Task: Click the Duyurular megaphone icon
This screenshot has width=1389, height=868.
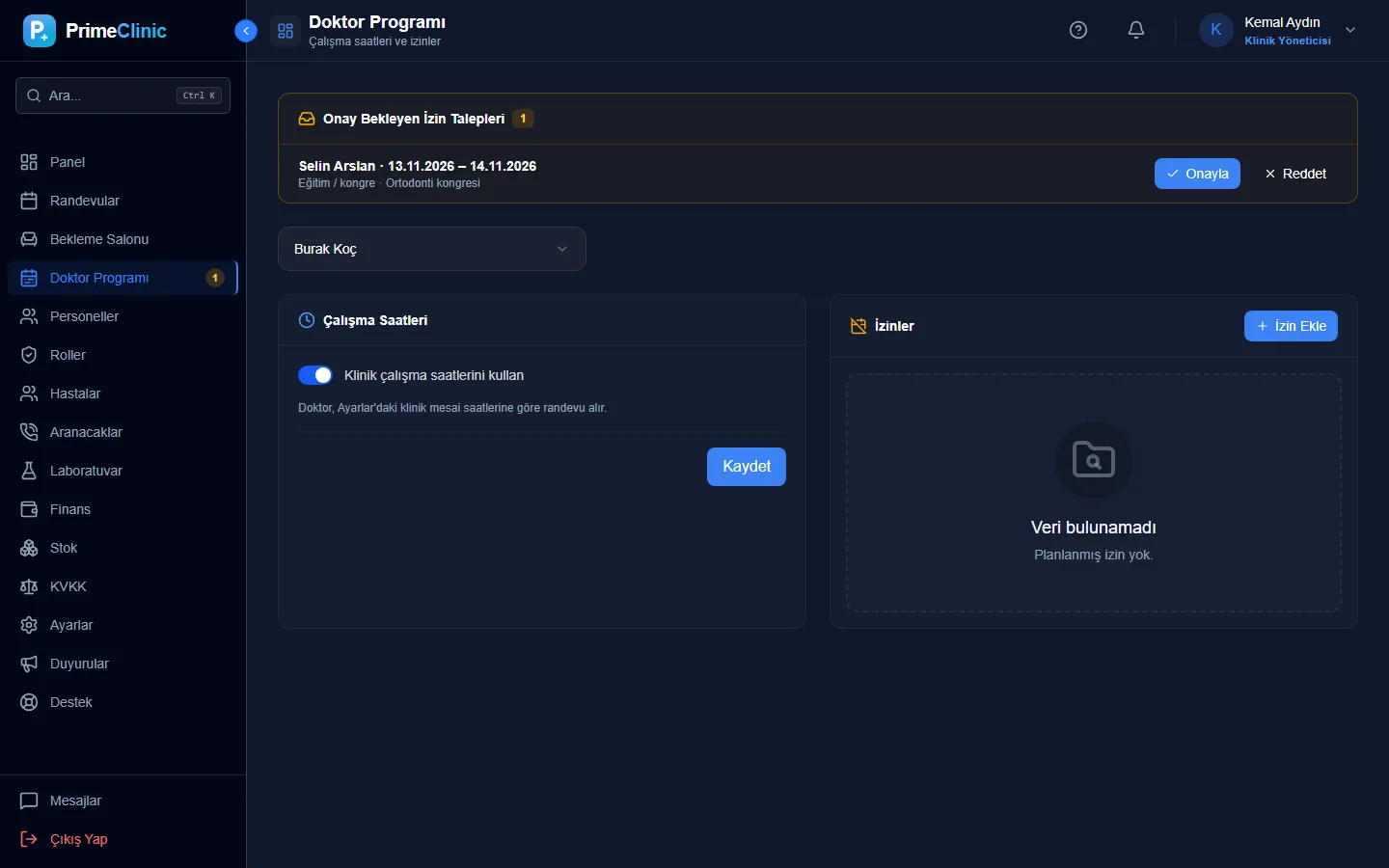Action: tap(29, 664)
